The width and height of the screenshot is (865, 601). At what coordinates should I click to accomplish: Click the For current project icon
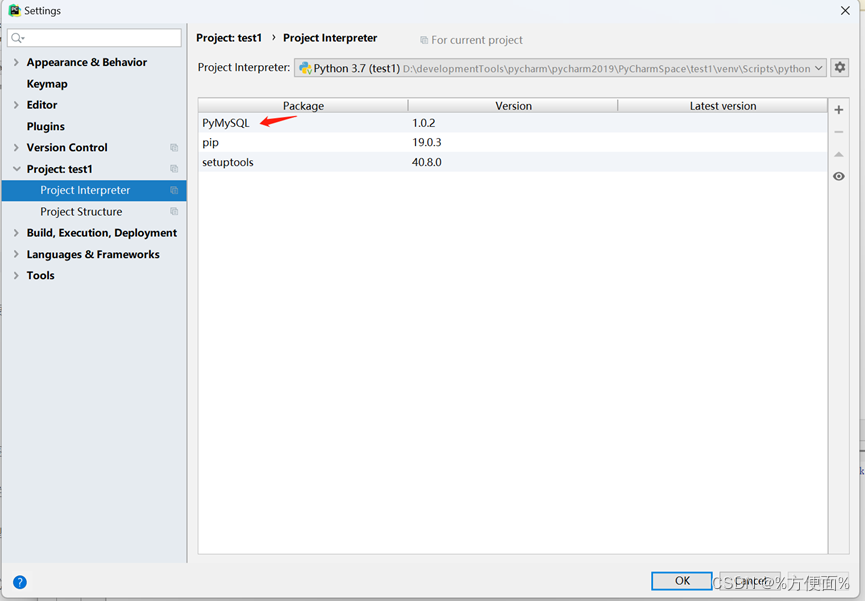[x=424, y=40]
